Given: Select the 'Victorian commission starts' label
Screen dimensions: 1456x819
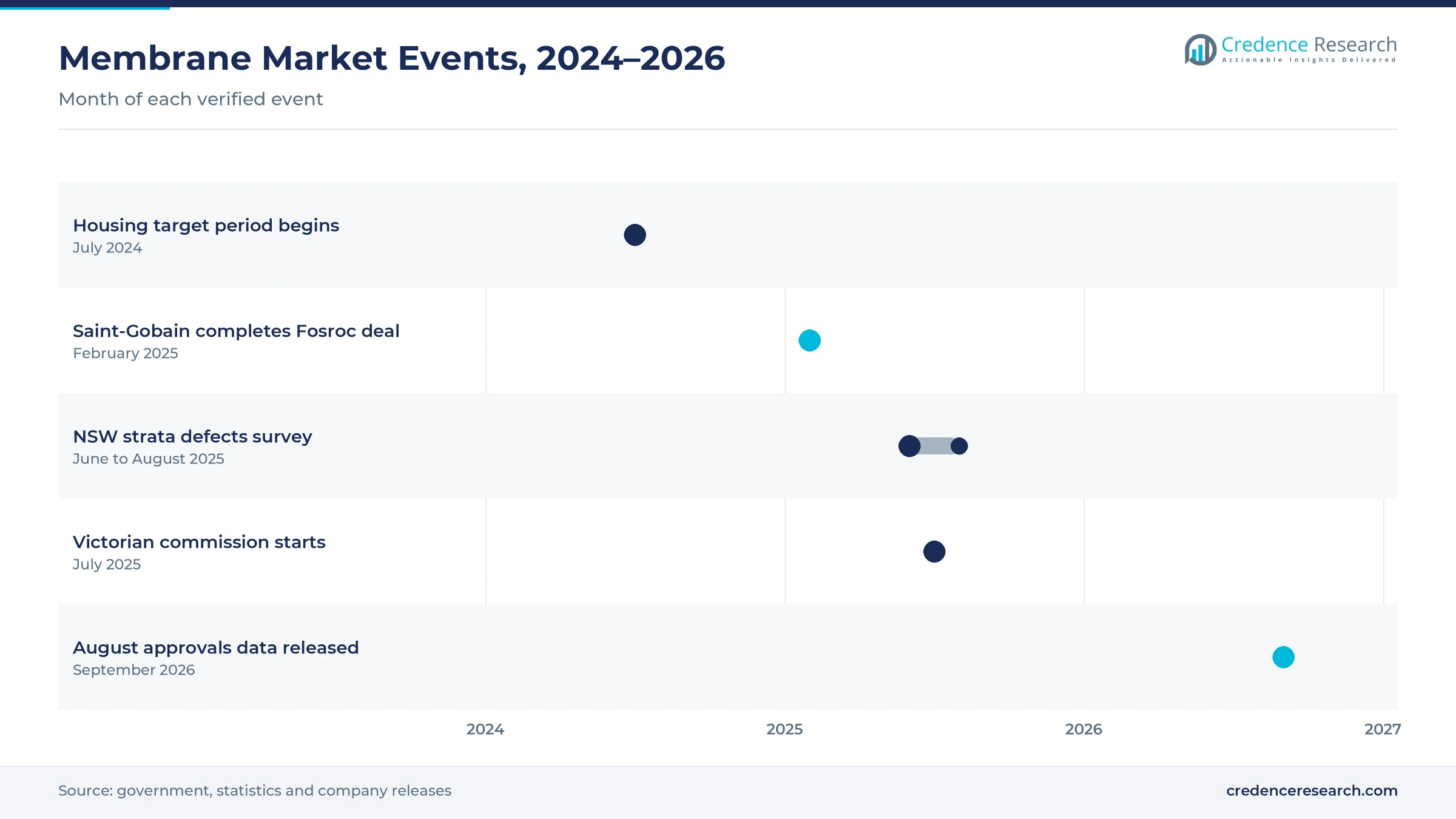Looking at the screenshot, I should click(199, 542).
